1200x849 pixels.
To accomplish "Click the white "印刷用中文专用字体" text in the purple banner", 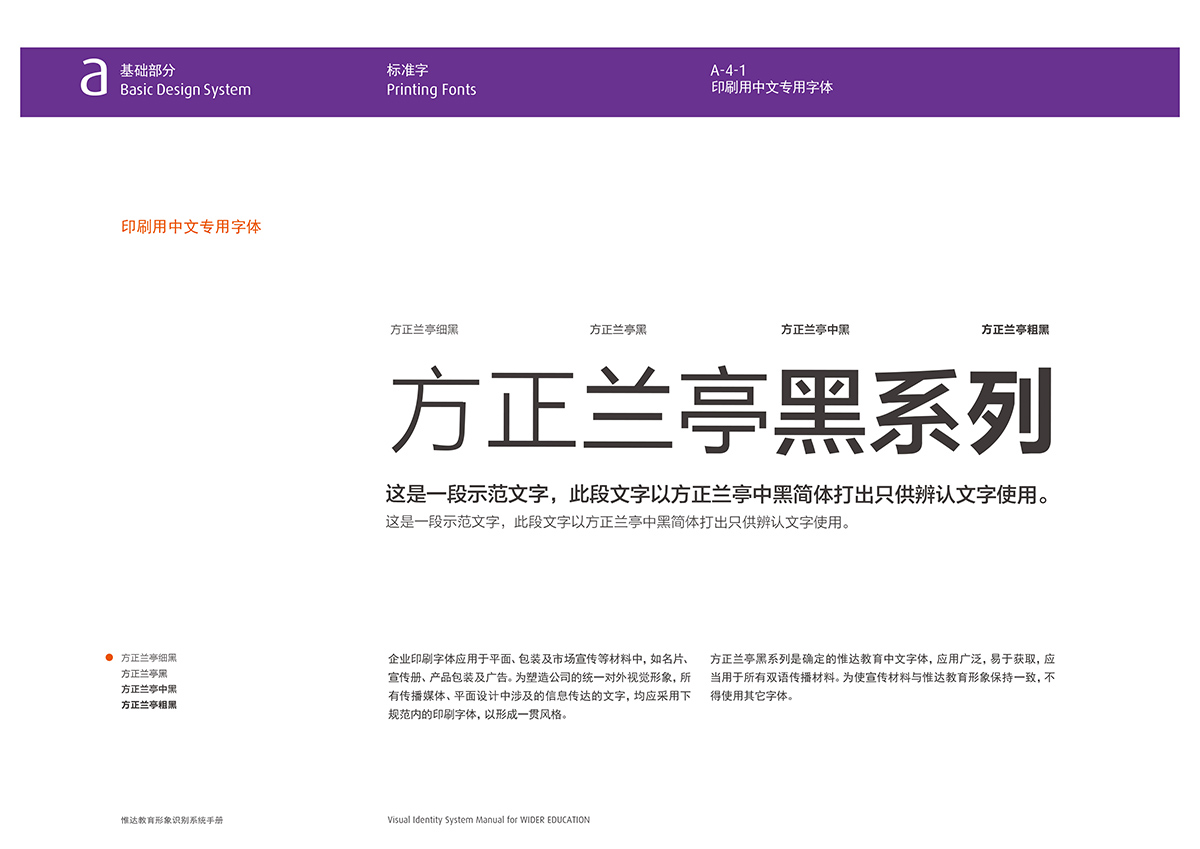I will [771, 88].
